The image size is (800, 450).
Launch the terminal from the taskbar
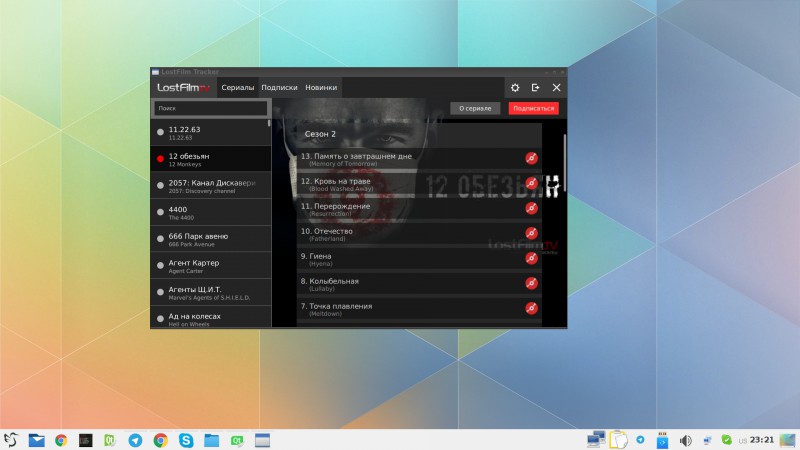[x=85, y=440]
